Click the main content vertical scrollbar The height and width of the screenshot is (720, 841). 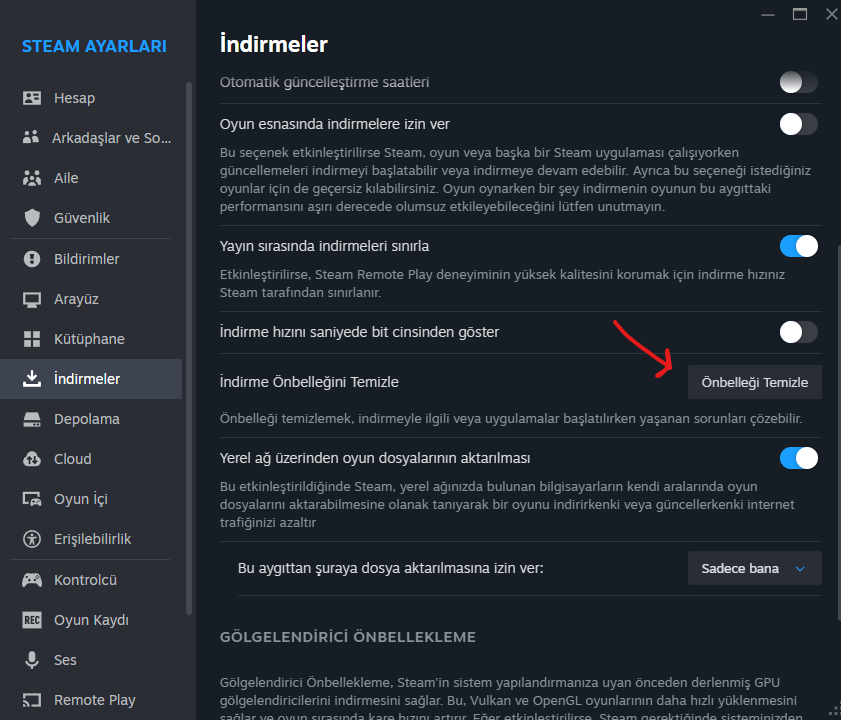[839, 435]
